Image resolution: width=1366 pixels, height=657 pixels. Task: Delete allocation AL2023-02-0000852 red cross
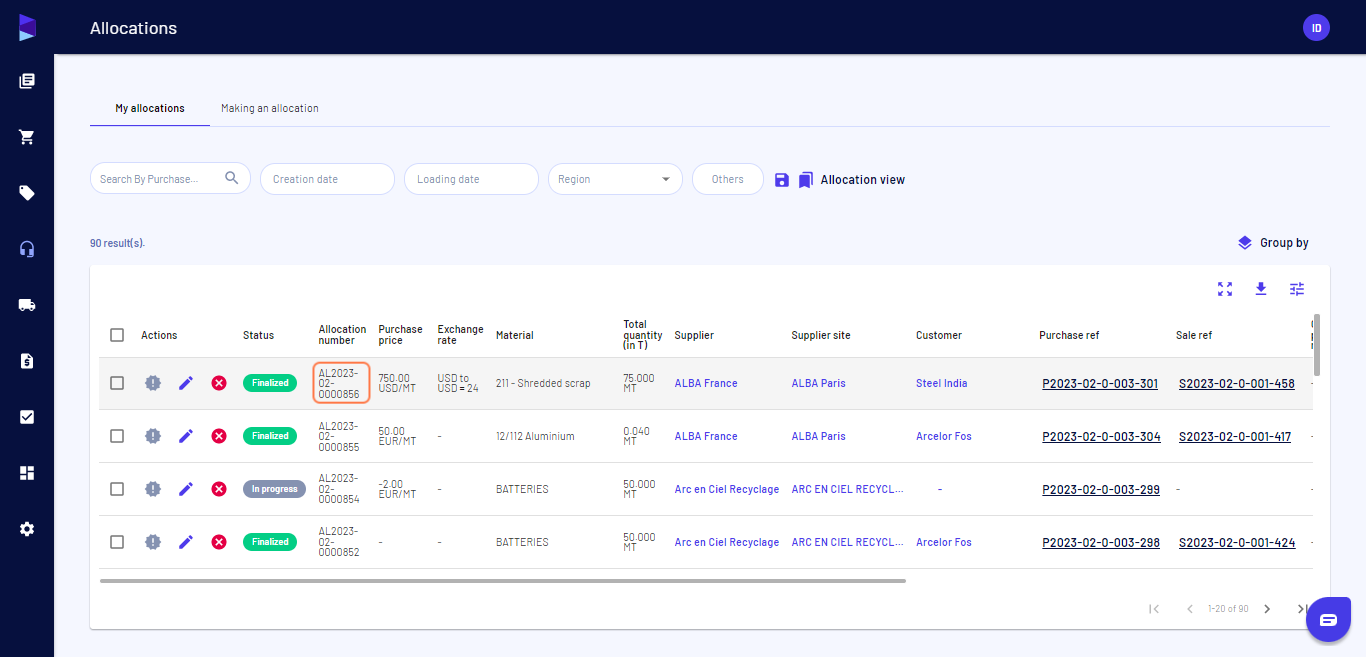[x=219, y=542]
